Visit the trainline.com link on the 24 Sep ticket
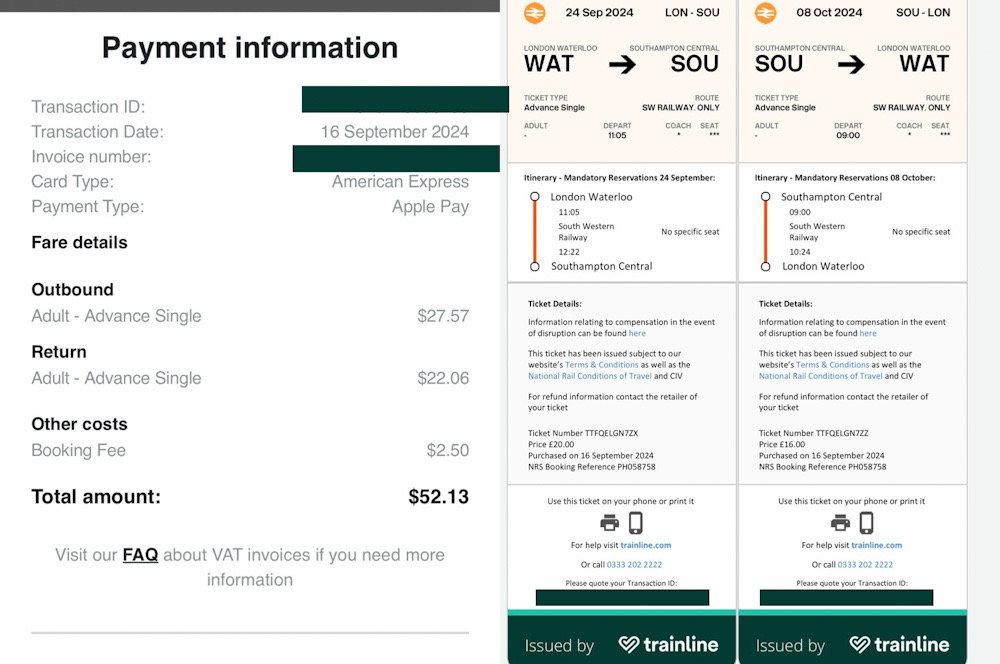Image resolution: width=1000 pixels, height=664 pixels. point(645,545)
